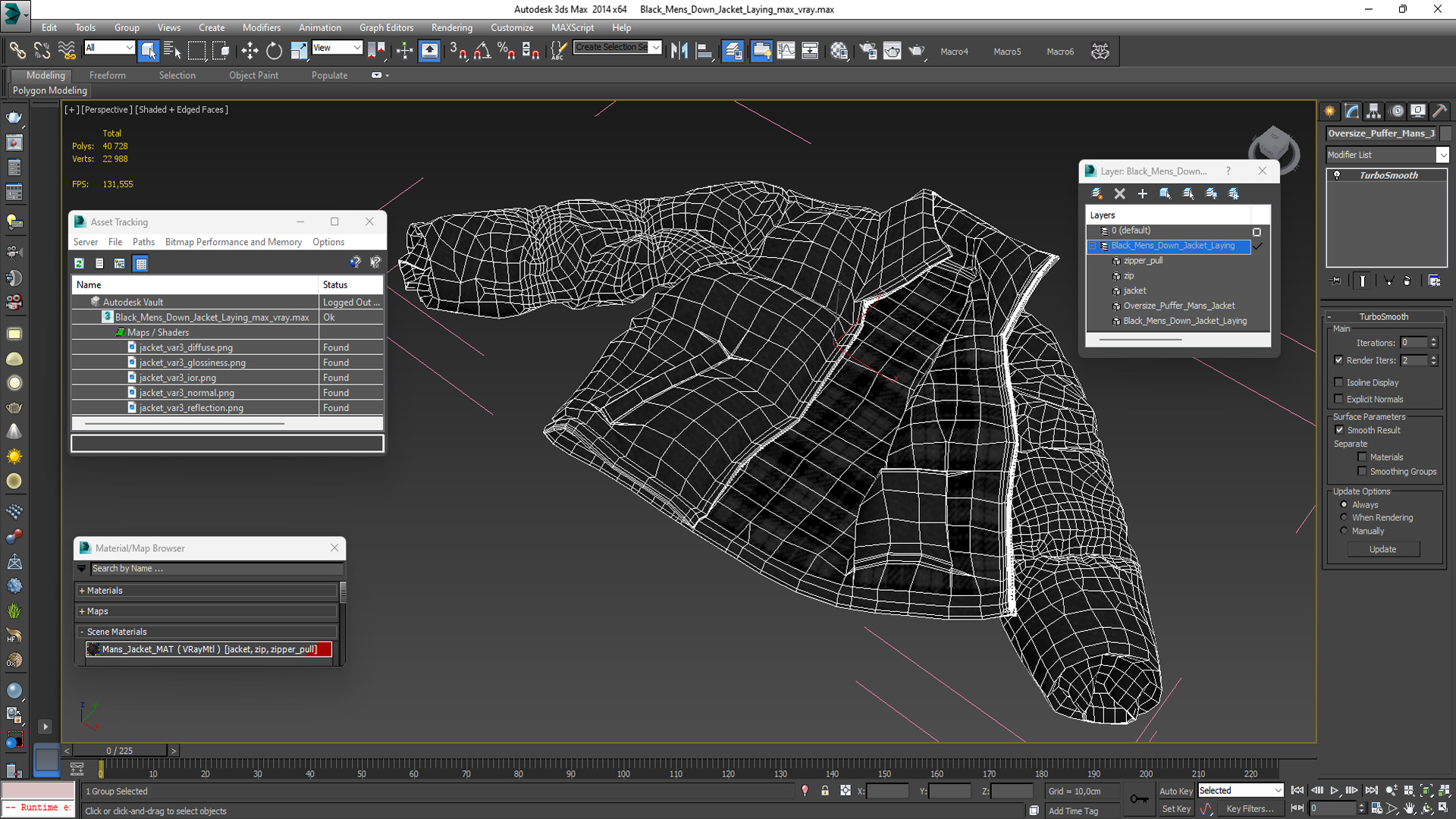This screenshot has height=819, width=1456.
Task: Select Manually update option
Action: 1344,531
